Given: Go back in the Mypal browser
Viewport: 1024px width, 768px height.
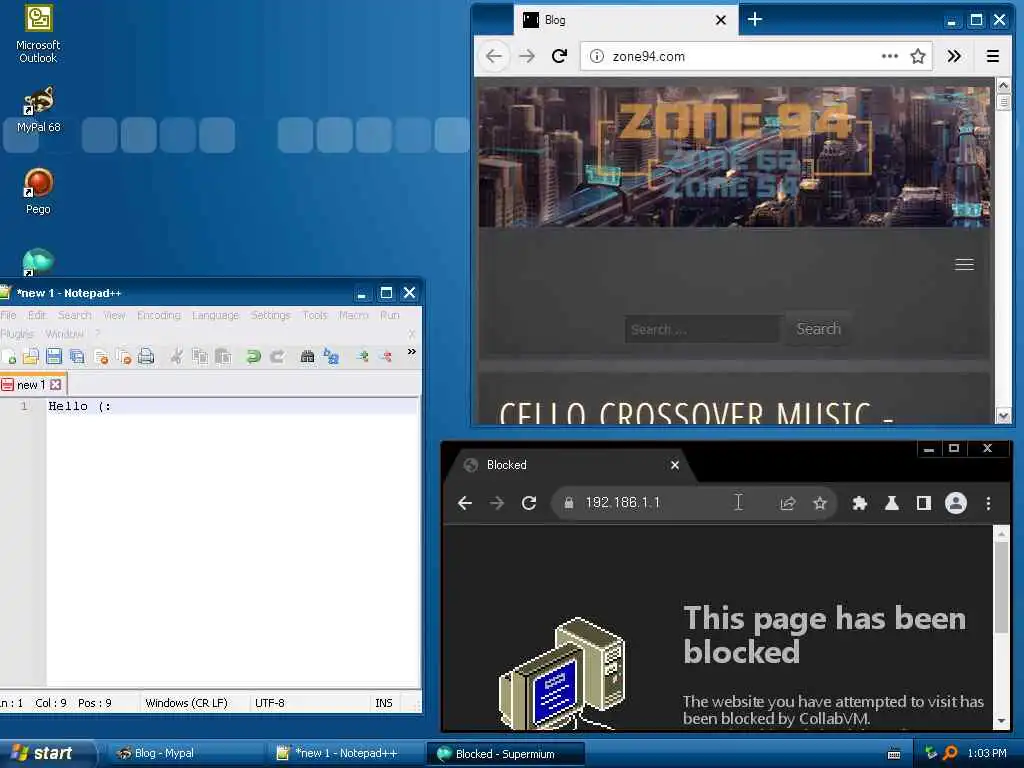Looking at the screenshot, I should click(494, 56).
